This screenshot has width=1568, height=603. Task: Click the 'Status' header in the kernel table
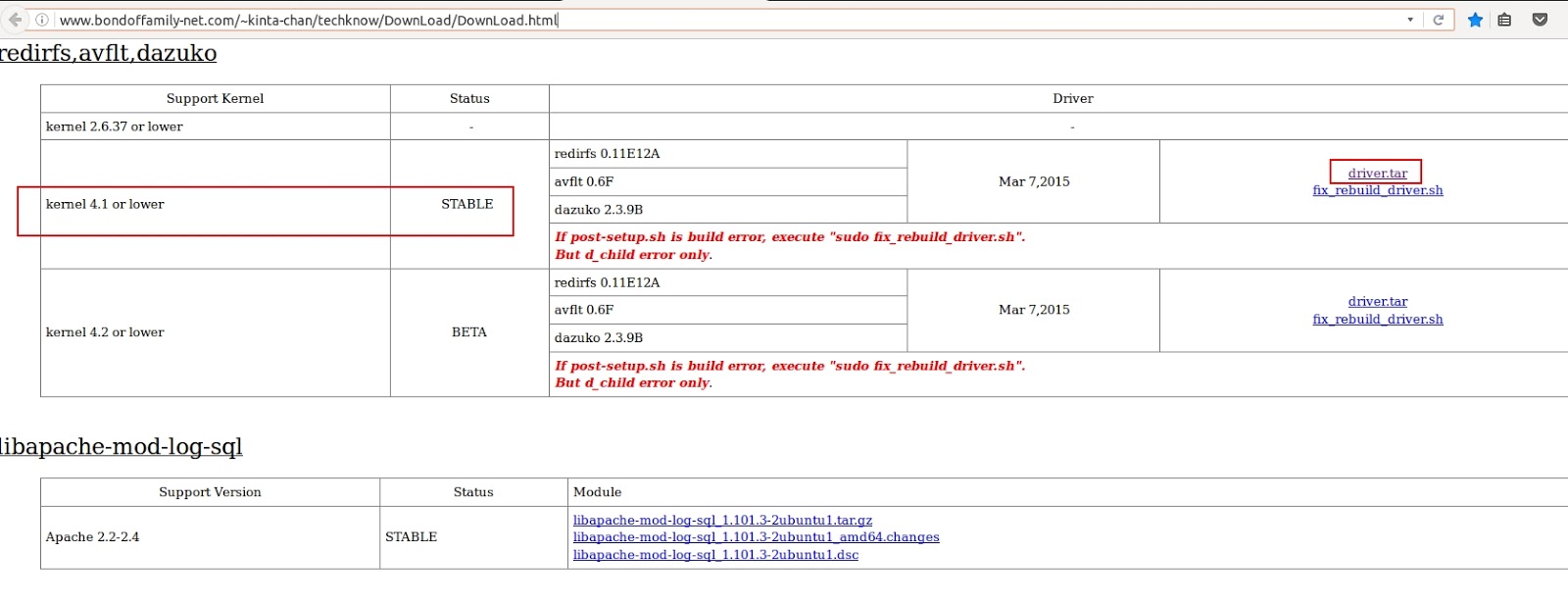tap(469, 99)
